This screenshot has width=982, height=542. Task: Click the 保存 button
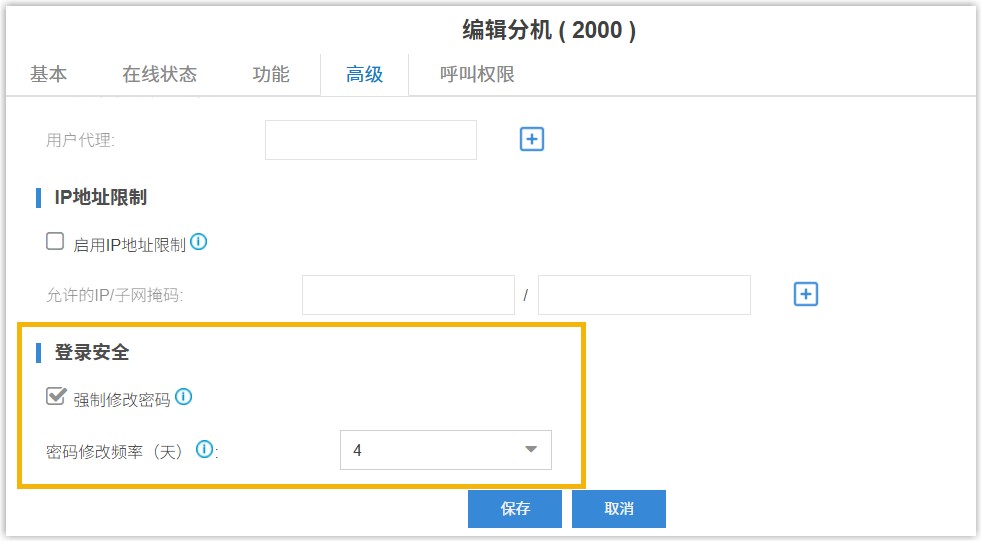click(x=515, y=508)
